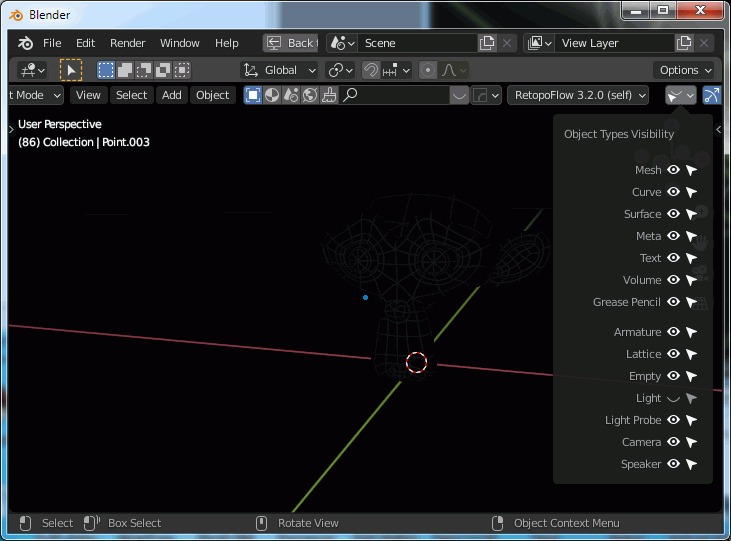This screenshot has height=541, width=731.
Task: Toggle snapping magnet icon
Action: [x=371, y=70]
